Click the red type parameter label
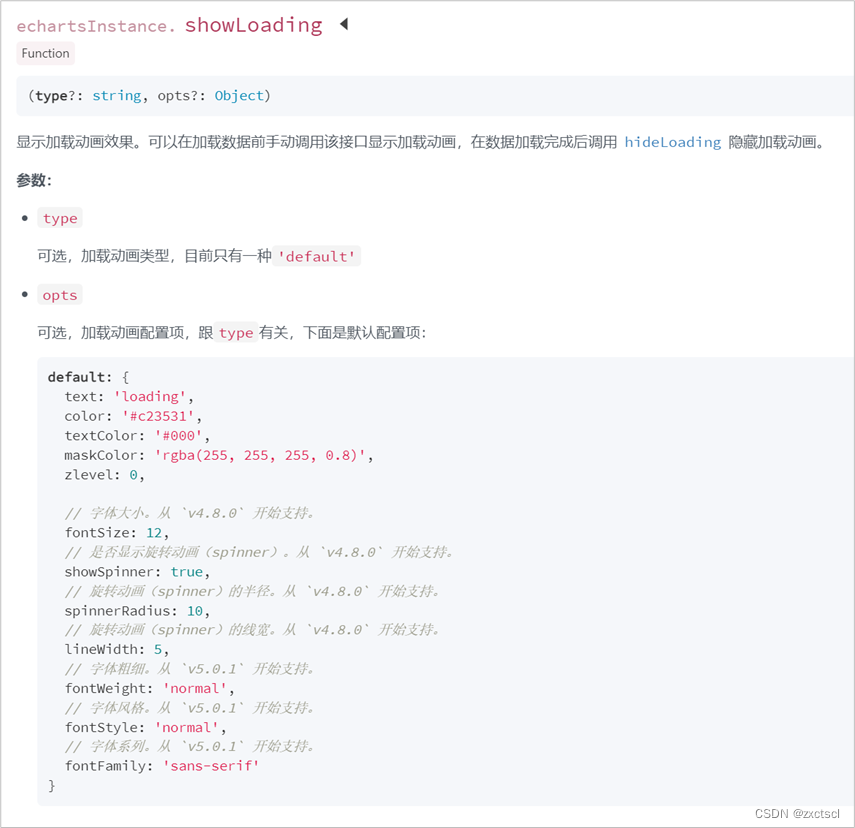Screen dimensions: 855x828 point(60,218)
